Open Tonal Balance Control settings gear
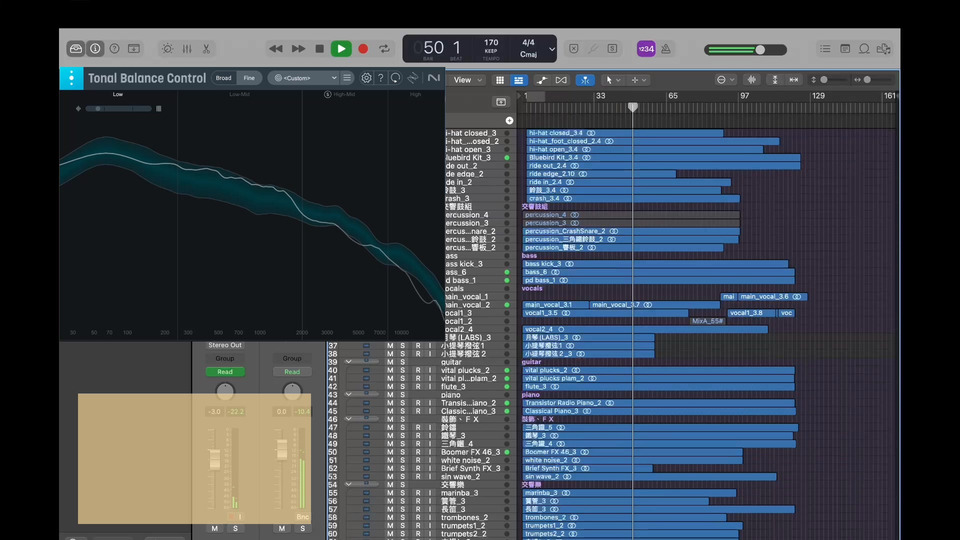 click(366, 78)
